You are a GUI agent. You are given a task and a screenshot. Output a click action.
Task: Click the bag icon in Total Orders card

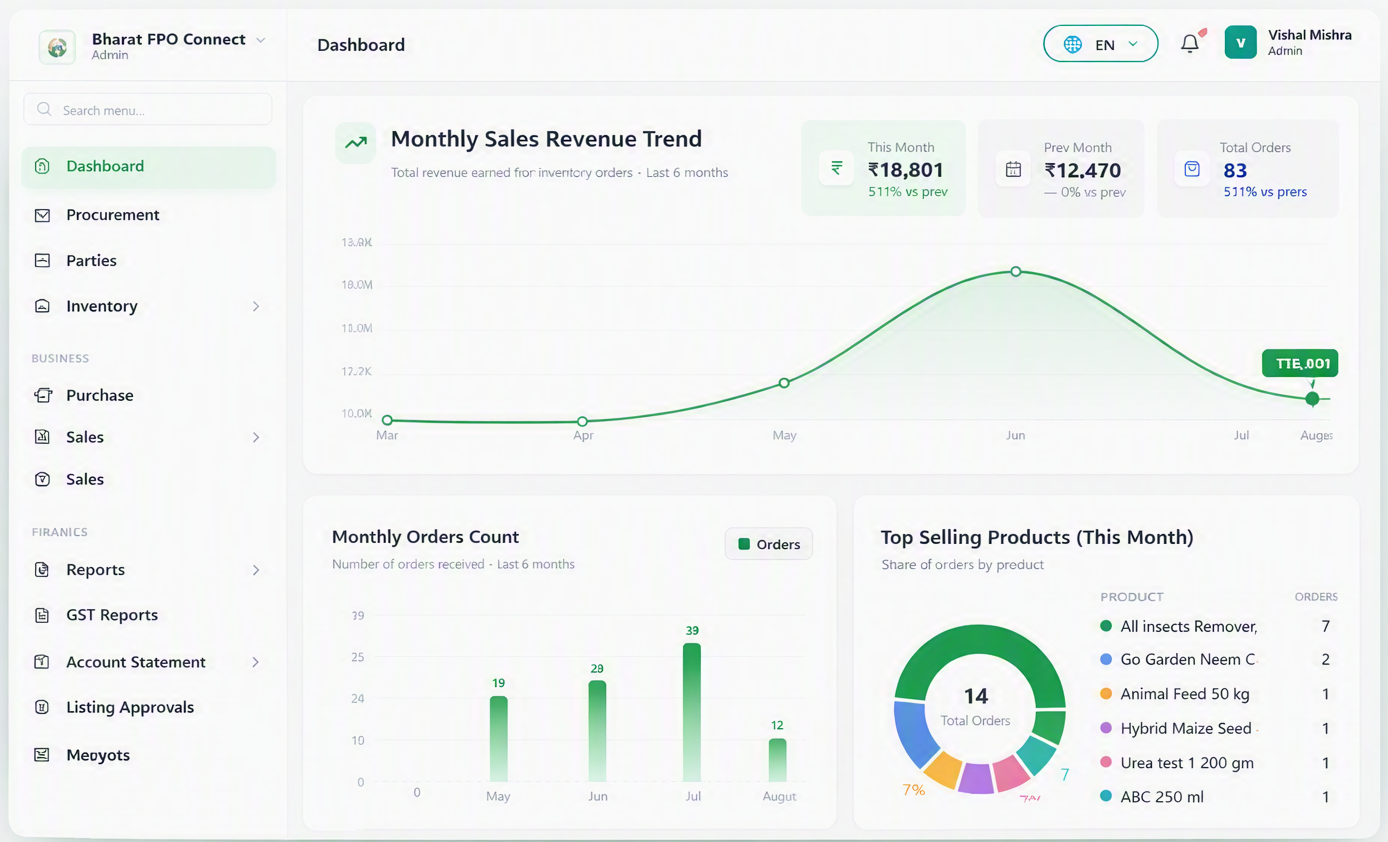[x=1192, y=169]
